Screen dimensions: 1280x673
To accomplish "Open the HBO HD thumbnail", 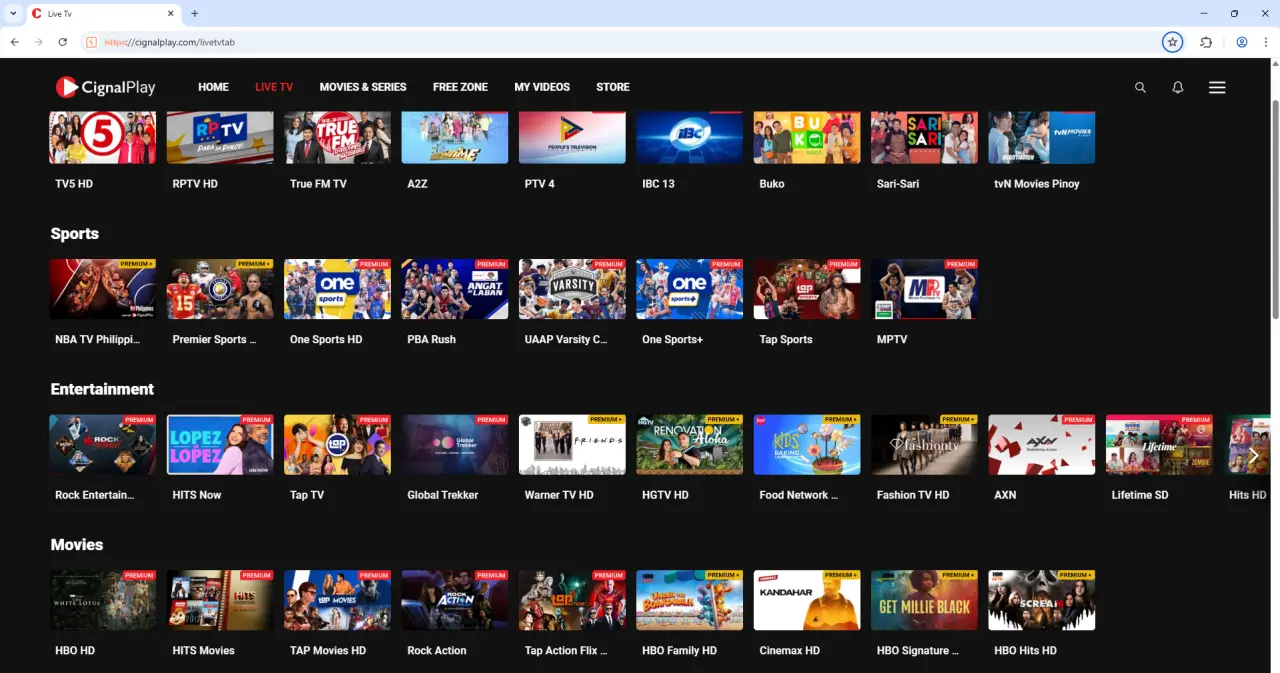I will point(103,600).
